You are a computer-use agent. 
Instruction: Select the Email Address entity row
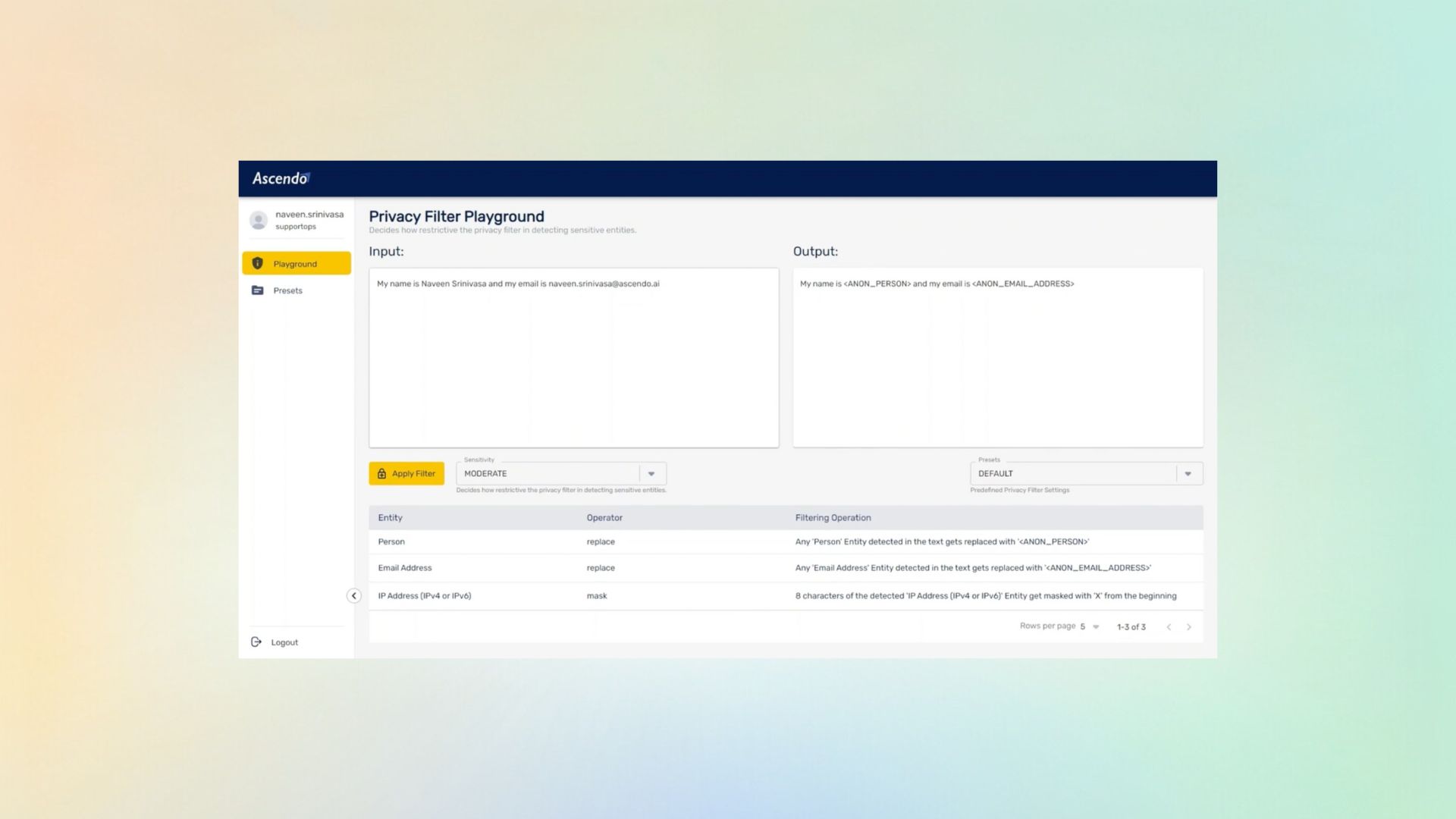[405, 568]
